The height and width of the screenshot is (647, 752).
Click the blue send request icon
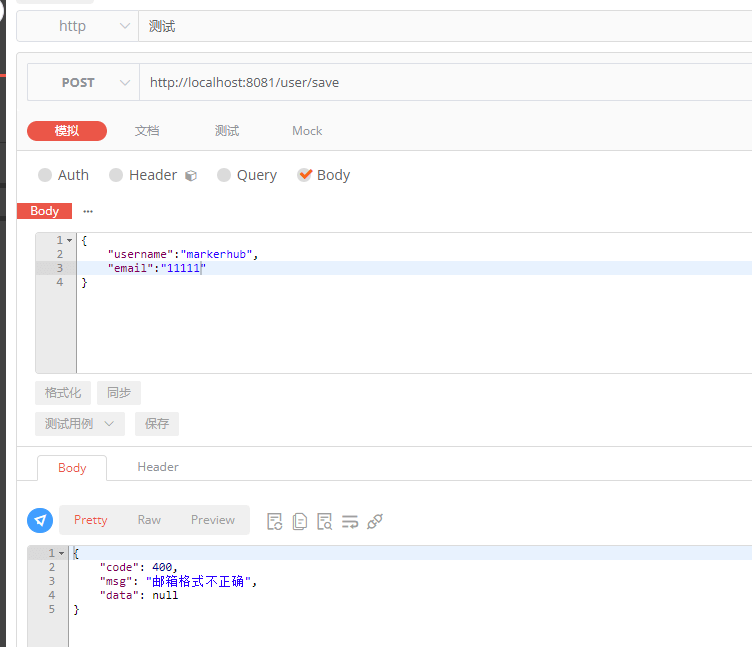[x=40, y=520]
